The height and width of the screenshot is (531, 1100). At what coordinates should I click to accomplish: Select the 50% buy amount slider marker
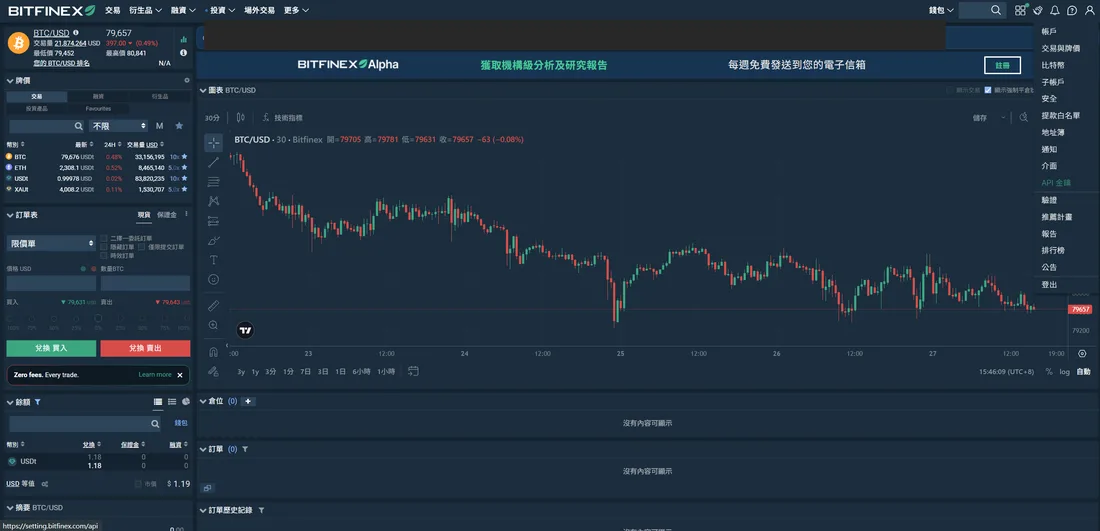click(54, 318)
